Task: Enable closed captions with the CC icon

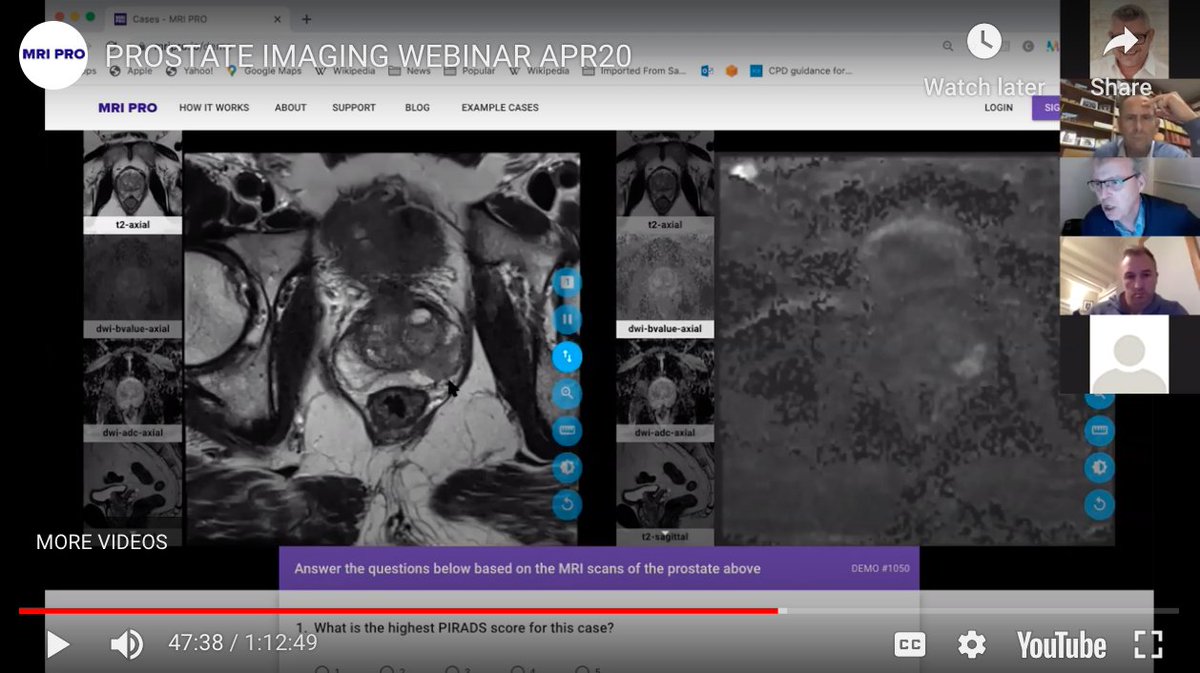Action: click(x=909, y=645)
